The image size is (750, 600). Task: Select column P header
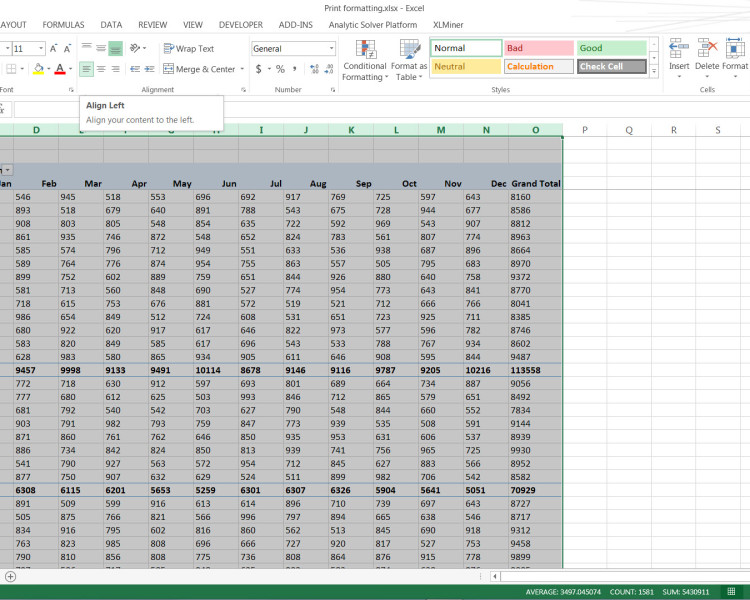[x=584, y=130]
